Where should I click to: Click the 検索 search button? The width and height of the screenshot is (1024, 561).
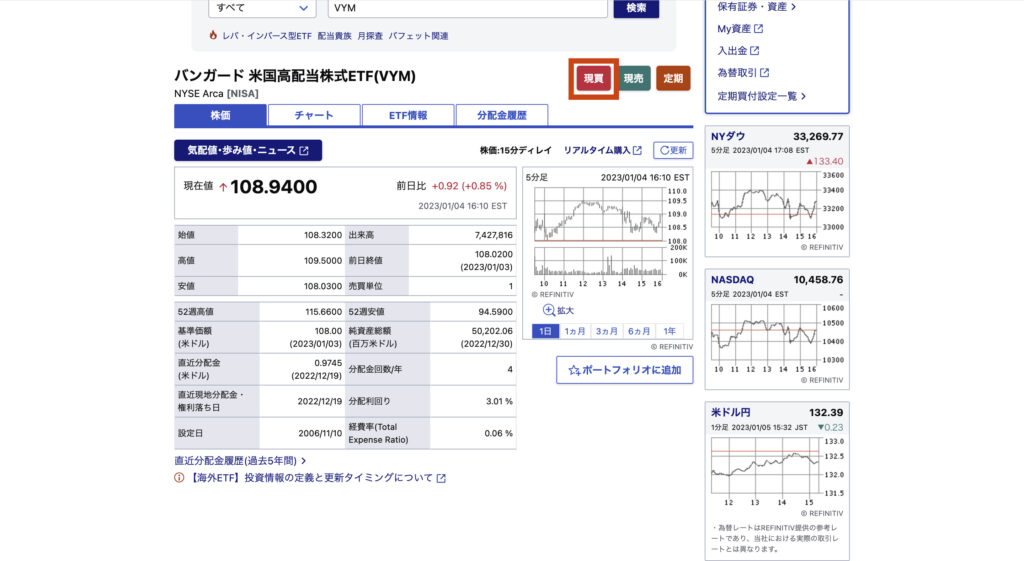(636, 8)
